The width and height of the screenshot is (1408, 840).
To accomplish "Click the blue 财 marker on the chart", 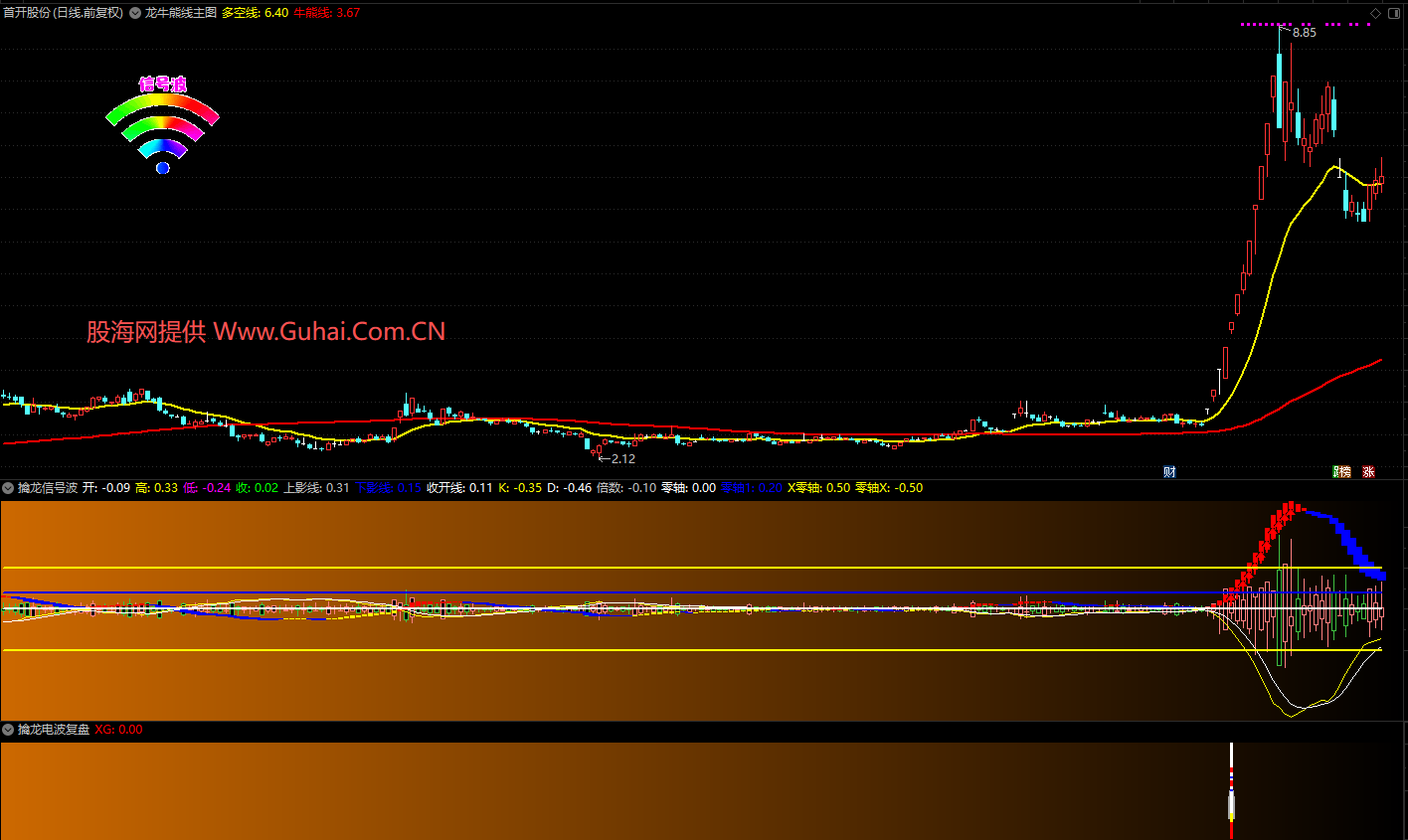I will 1169,472.
